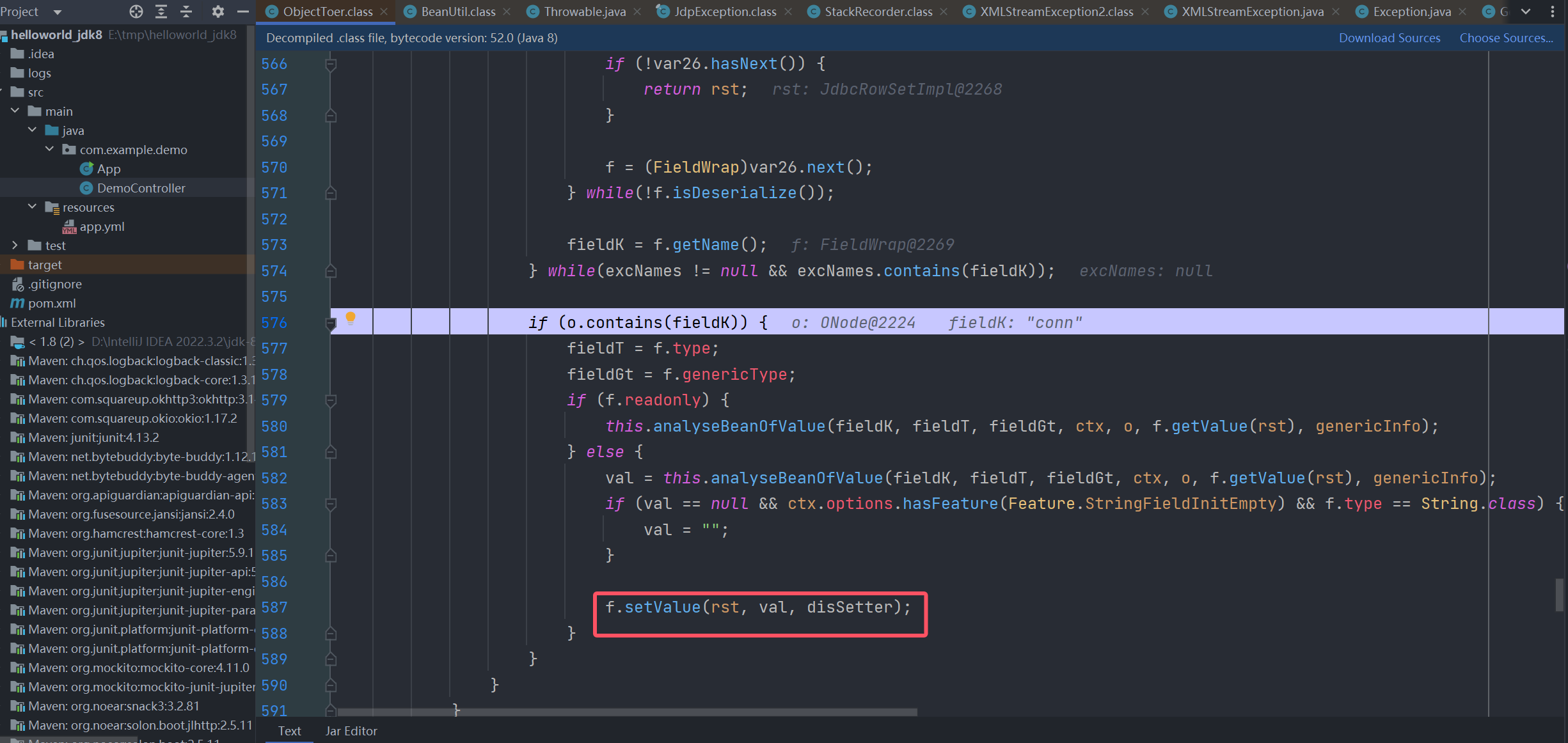Select Opened File using crosshair toolbar icon
The height and width of the screenshot is (743, 1568).
(x=136, y=11)
